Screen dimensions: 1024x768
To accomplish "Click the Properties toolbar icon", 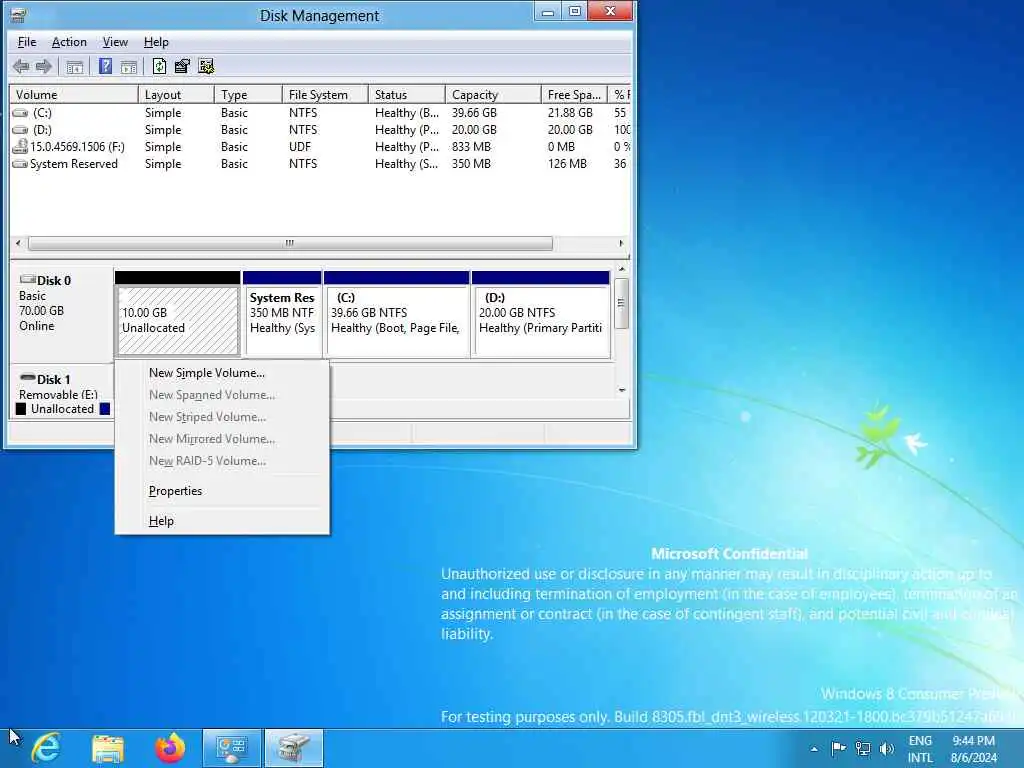I will [x=182, y=66].
